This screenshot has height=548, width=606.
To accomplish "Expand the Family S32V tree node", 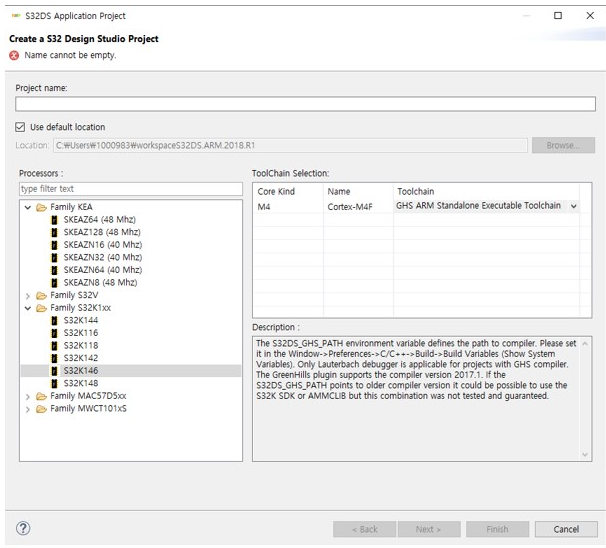I will tap(27, 295).
